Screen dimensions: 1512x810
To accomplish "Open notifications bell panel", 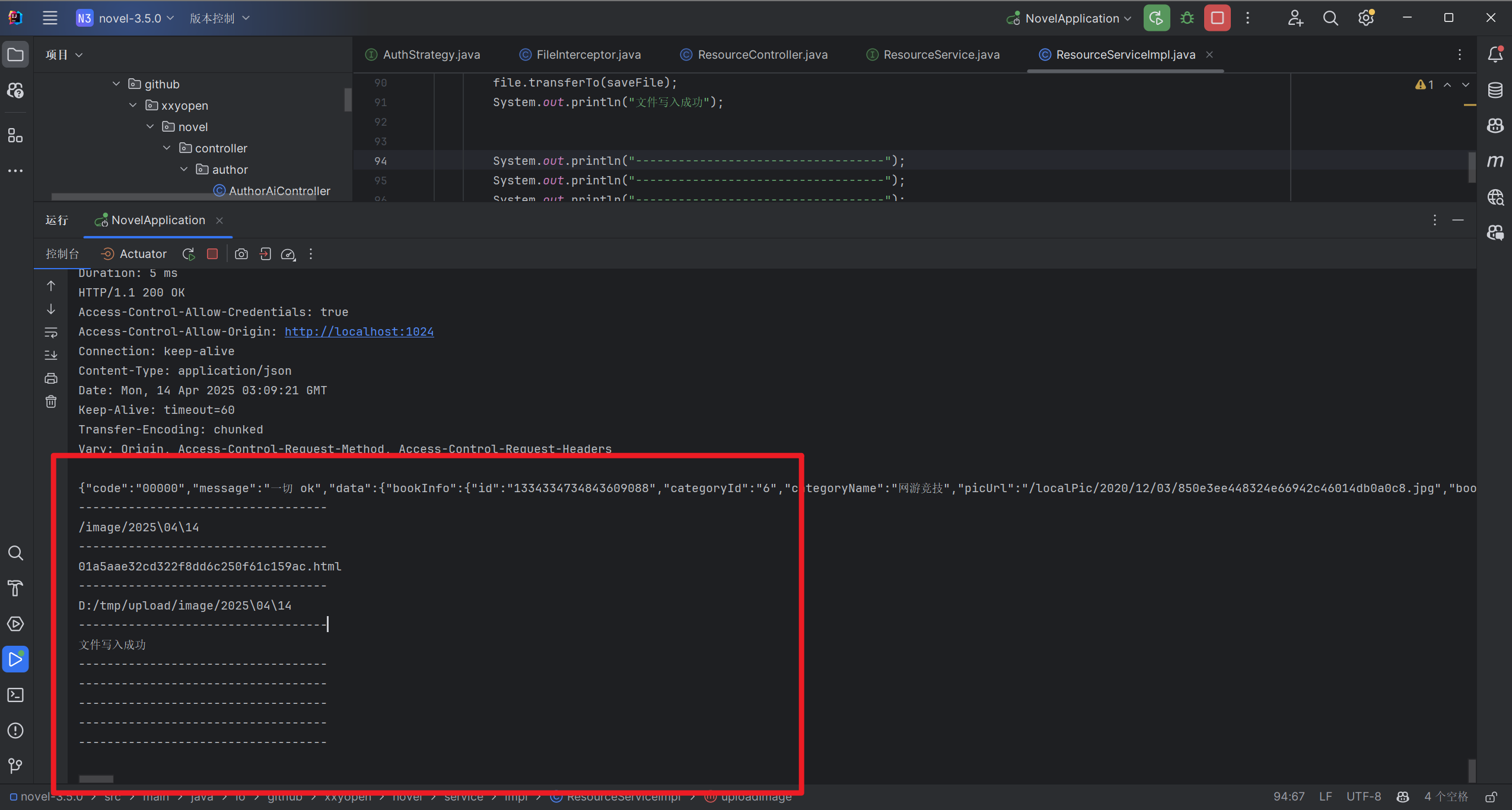I will pyautogui.click(x=1495, y=55).
